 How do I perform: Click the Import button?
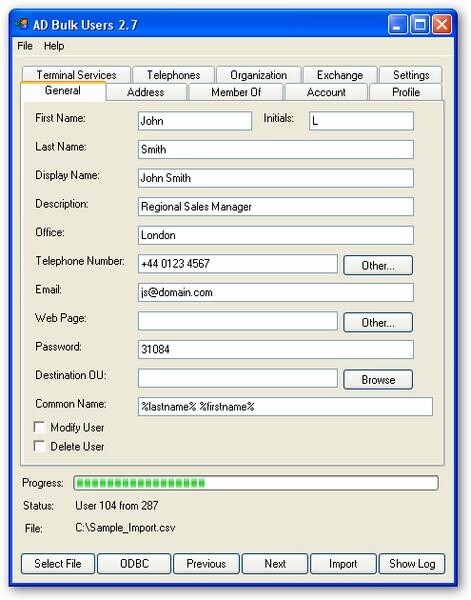(x=343, y=564)
